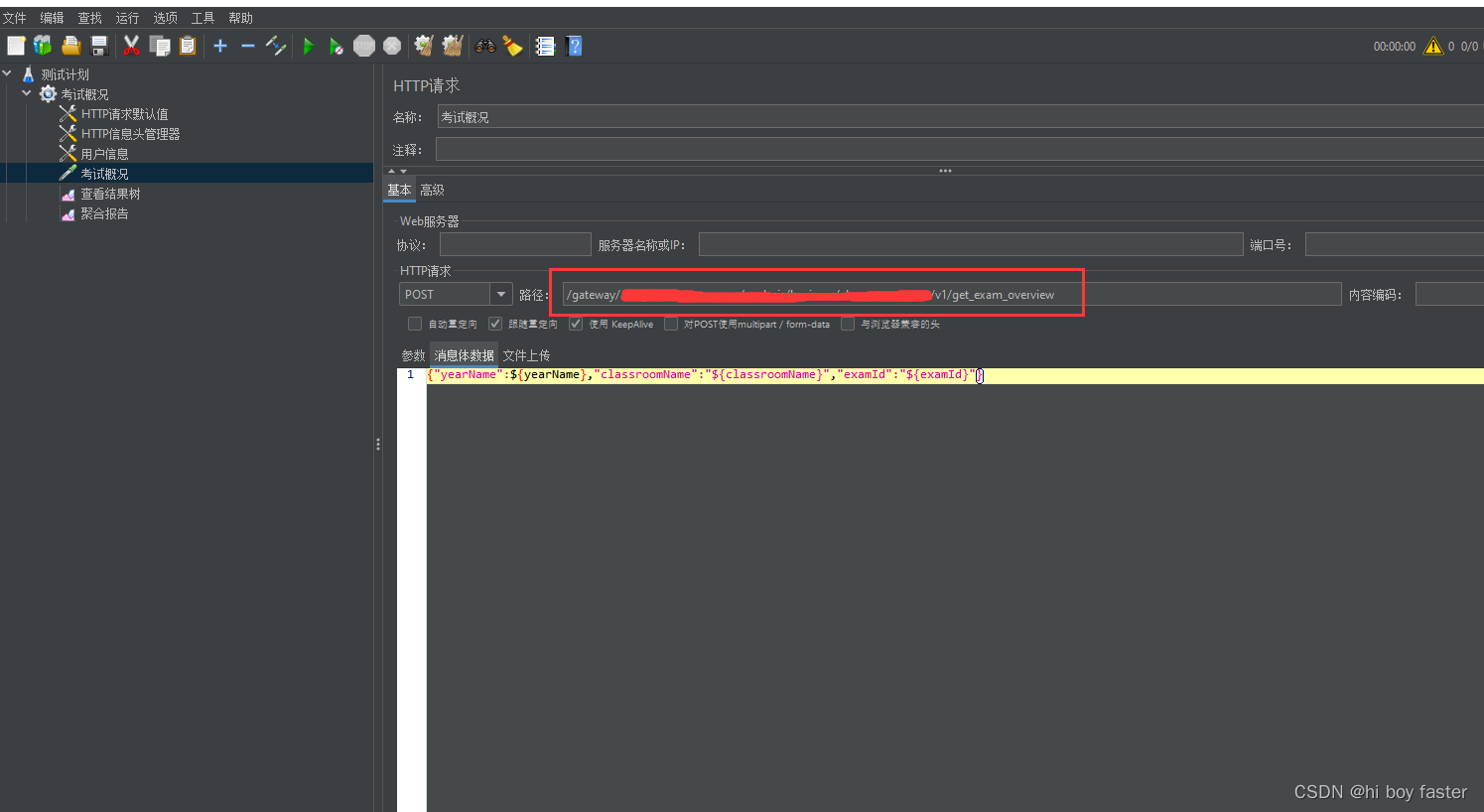1484x812 pixels.
Task: Click the Shutdown grey X icon
Action: (x=392, y=46)
